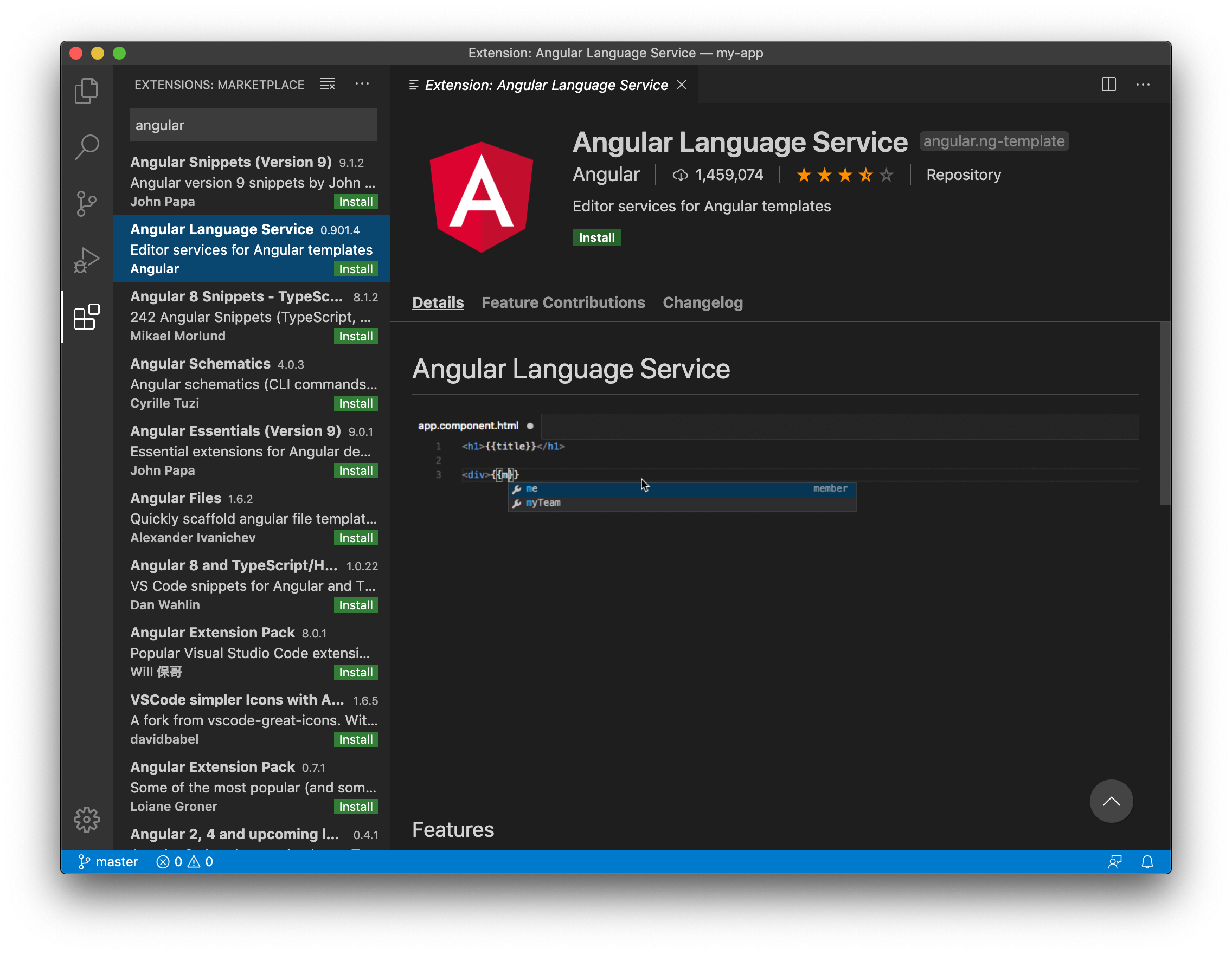Click the scroll-to-top arrow button
This screenshot has width=1232, height=954.
point(1111,801)
